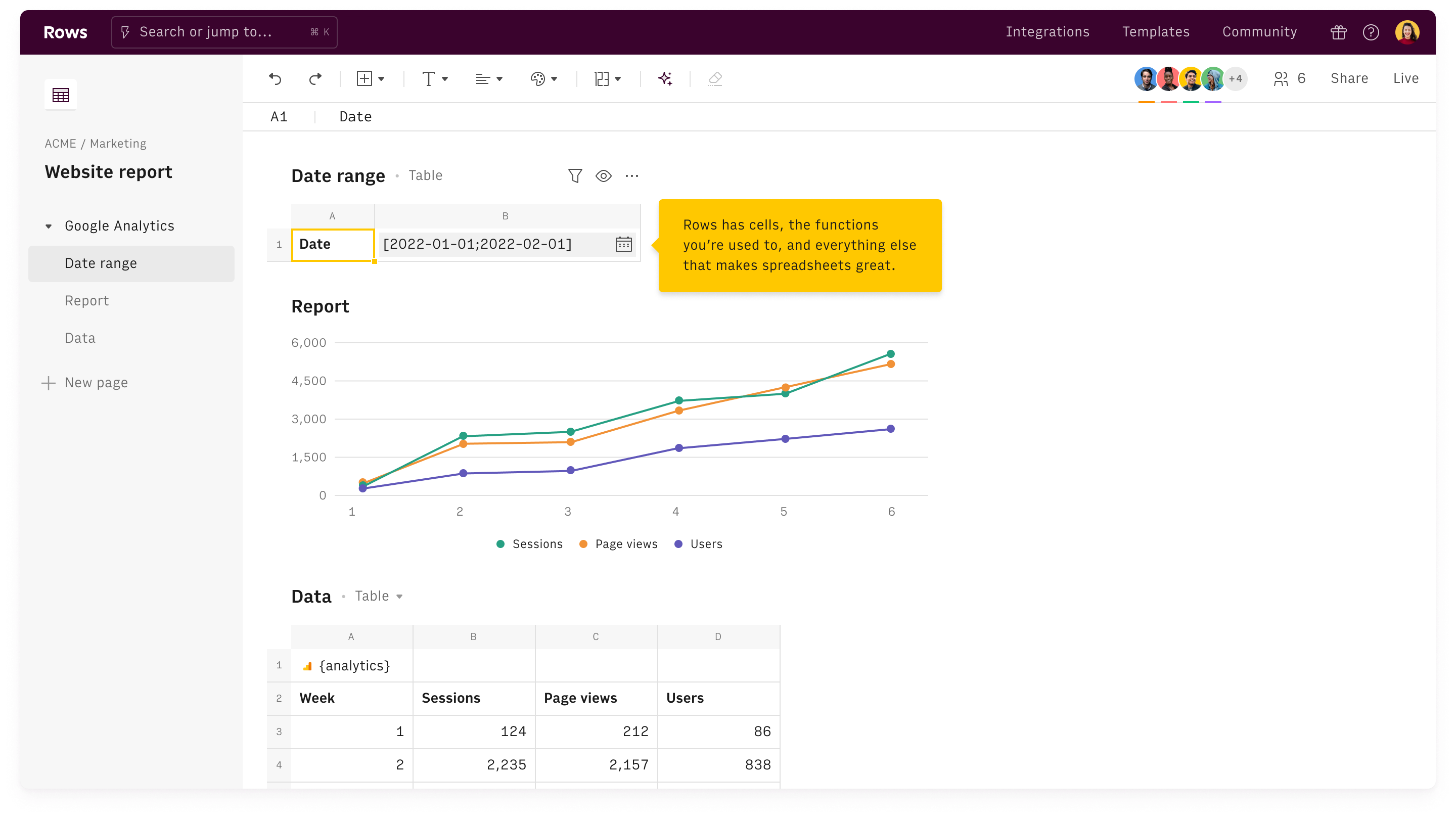Viewport: 1456px width, 819px height.
Task: Click the filter funnel icon for Date range
Action: [x=575, y=176]
